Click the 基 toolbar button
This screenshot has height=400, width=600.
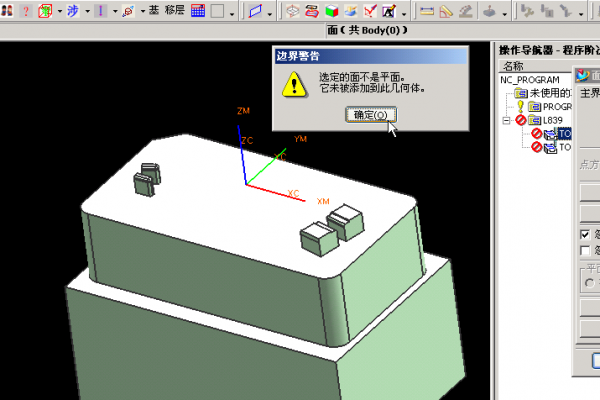(x=153, y=10)
